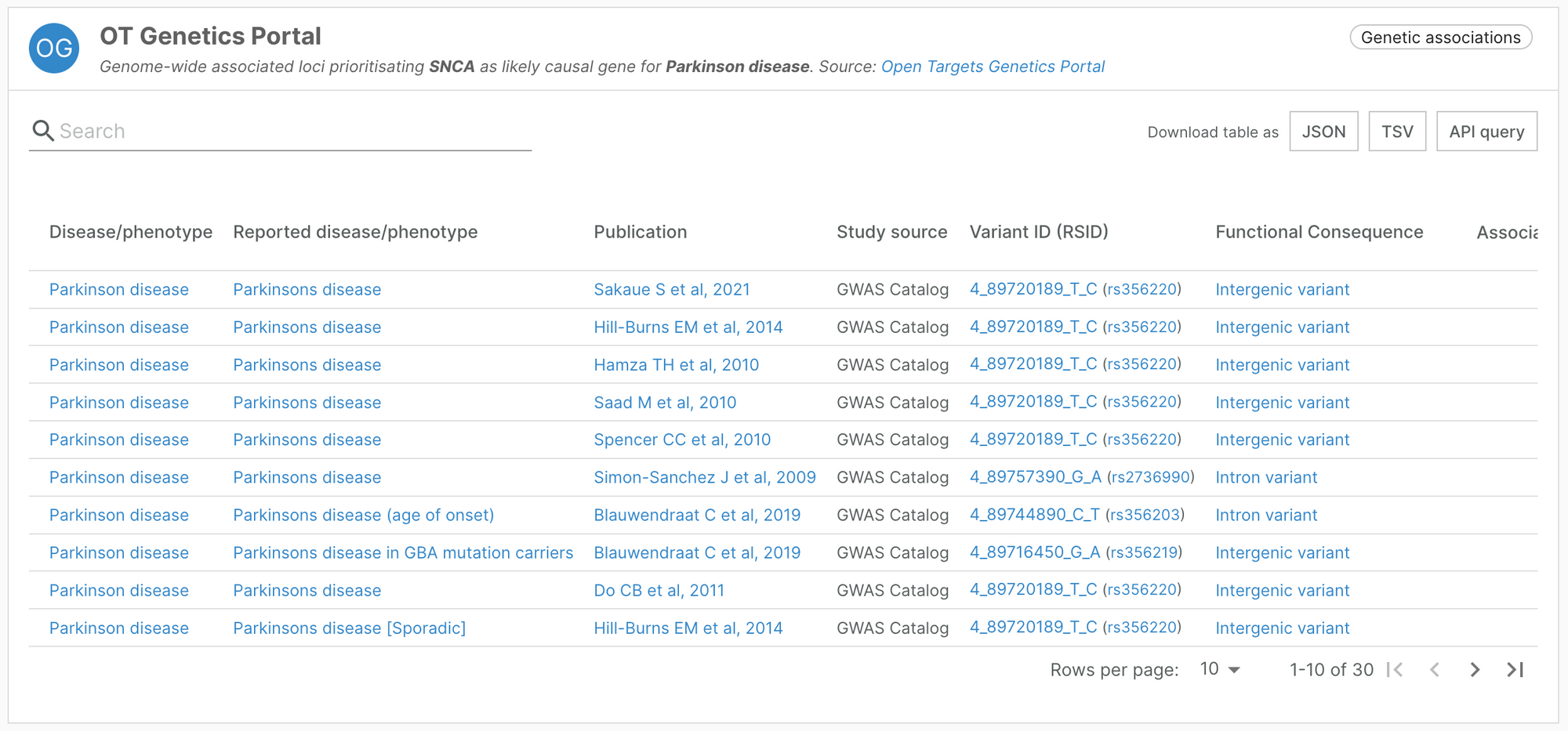The height and width of the screenshot is (731, 1568).
Task: Open the Open Targets Genetics Portal source link
Action: pyautogui.click(x=993, y=67)
